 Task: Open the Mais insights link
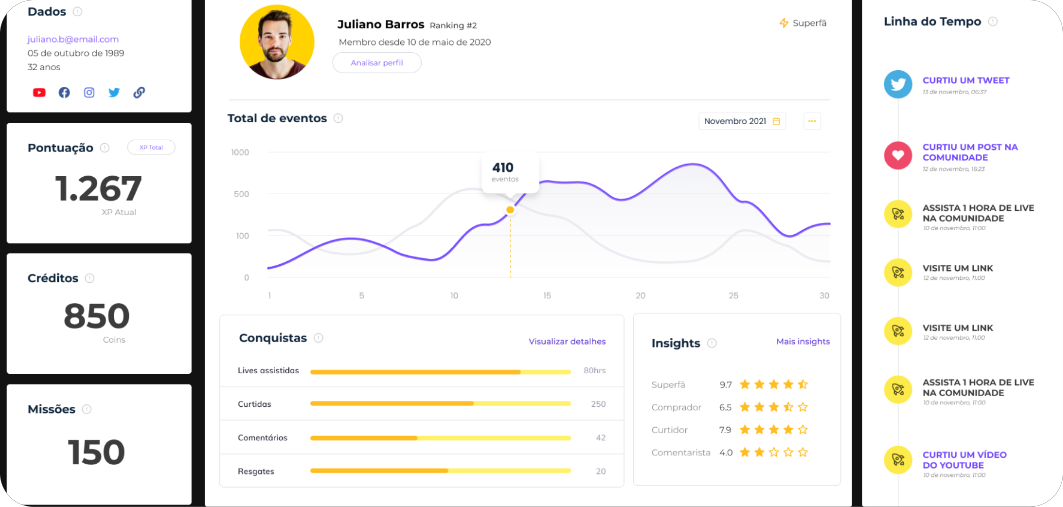point(803,341)
